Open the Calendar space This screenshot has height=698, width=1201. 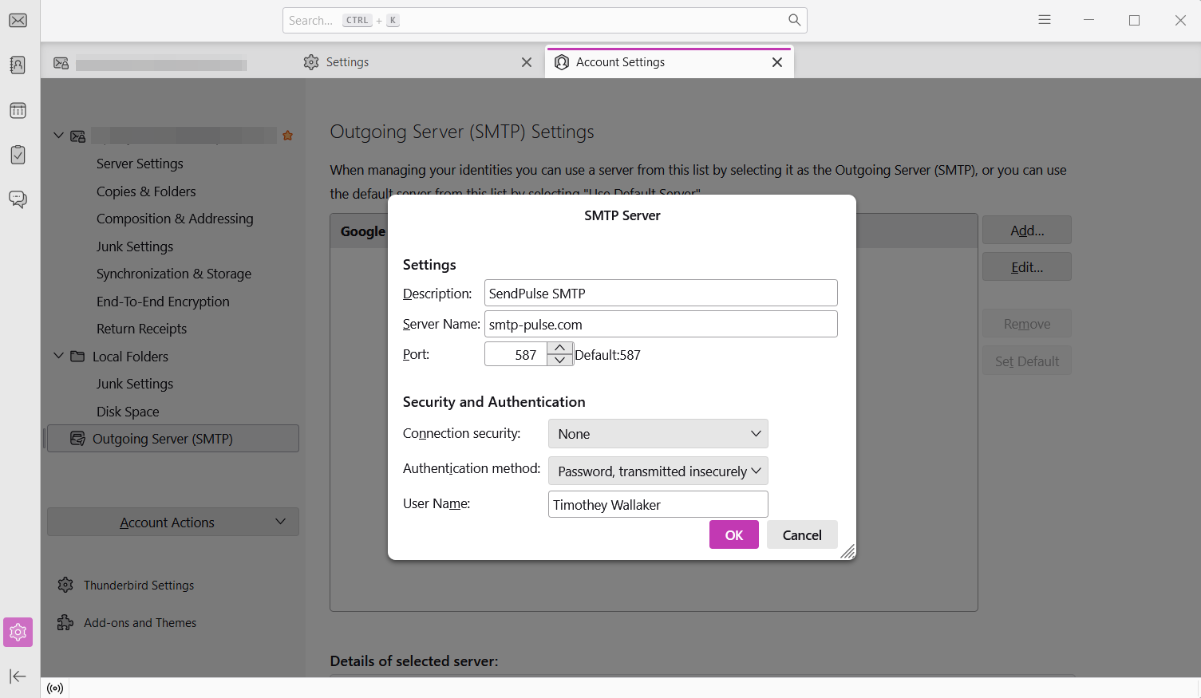pos(18,110)
